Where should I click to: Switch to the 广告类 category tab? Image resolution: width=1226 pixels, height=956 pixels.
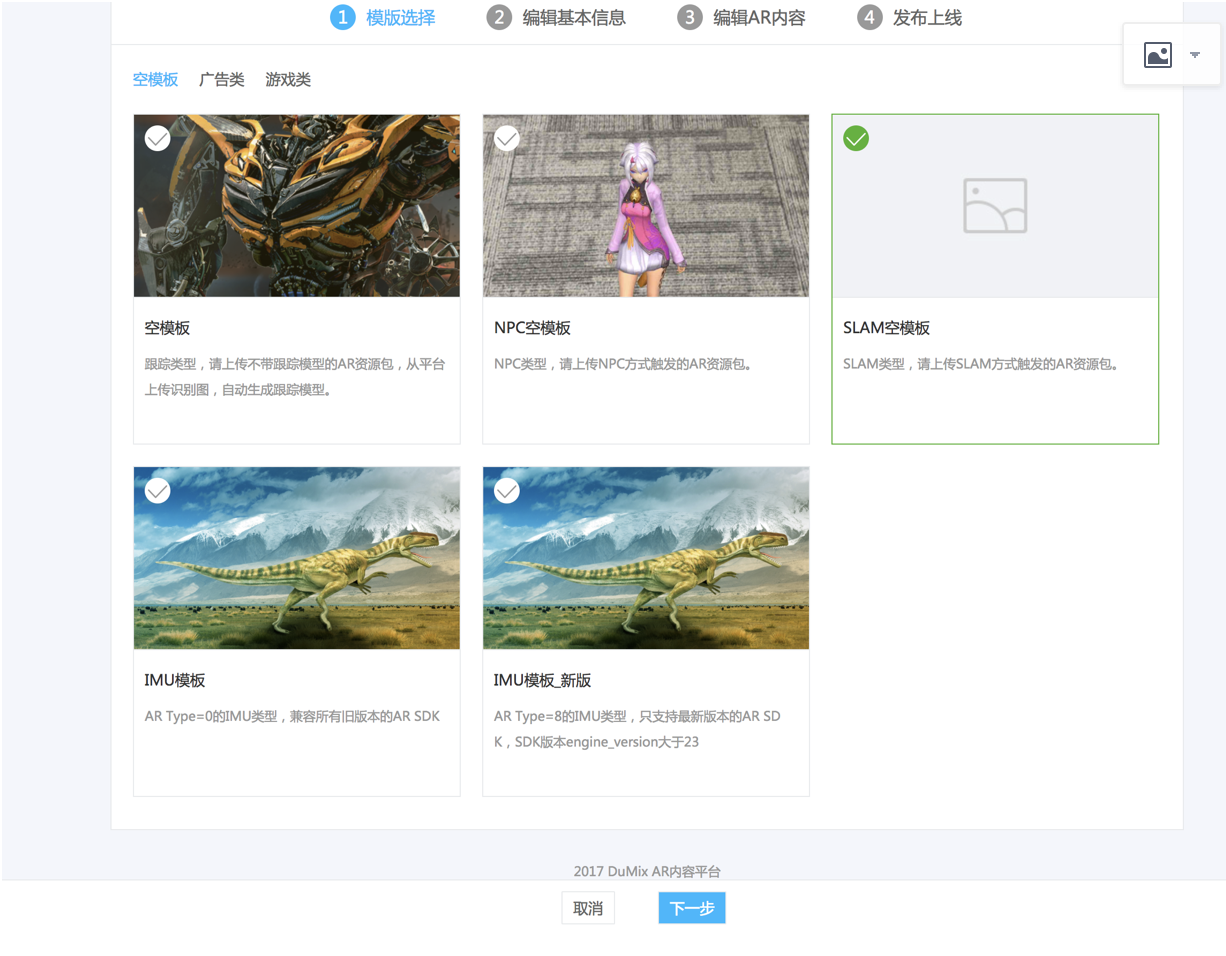click(x=222, y=80)
